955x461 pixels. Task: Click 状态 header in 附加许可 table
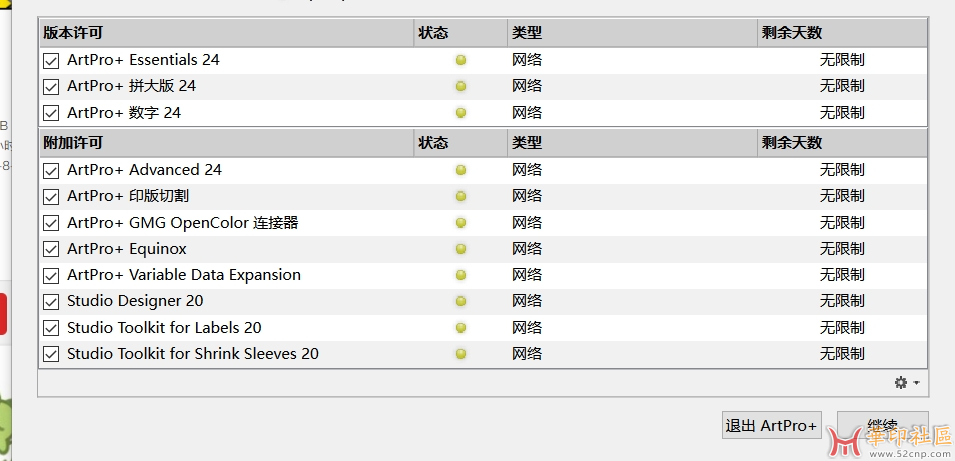tap(460, 143)
